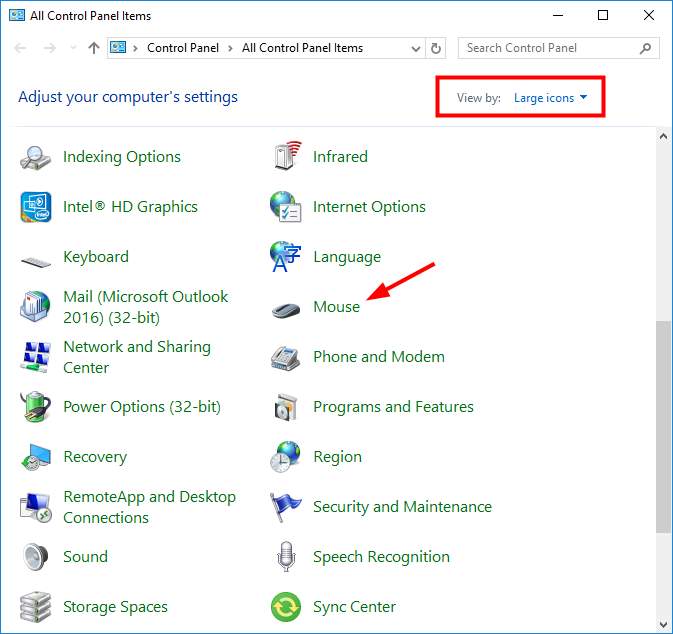This screenshot has width=673, height=634.
Task: Click the Keyboard icon
Action: point(36,258)
